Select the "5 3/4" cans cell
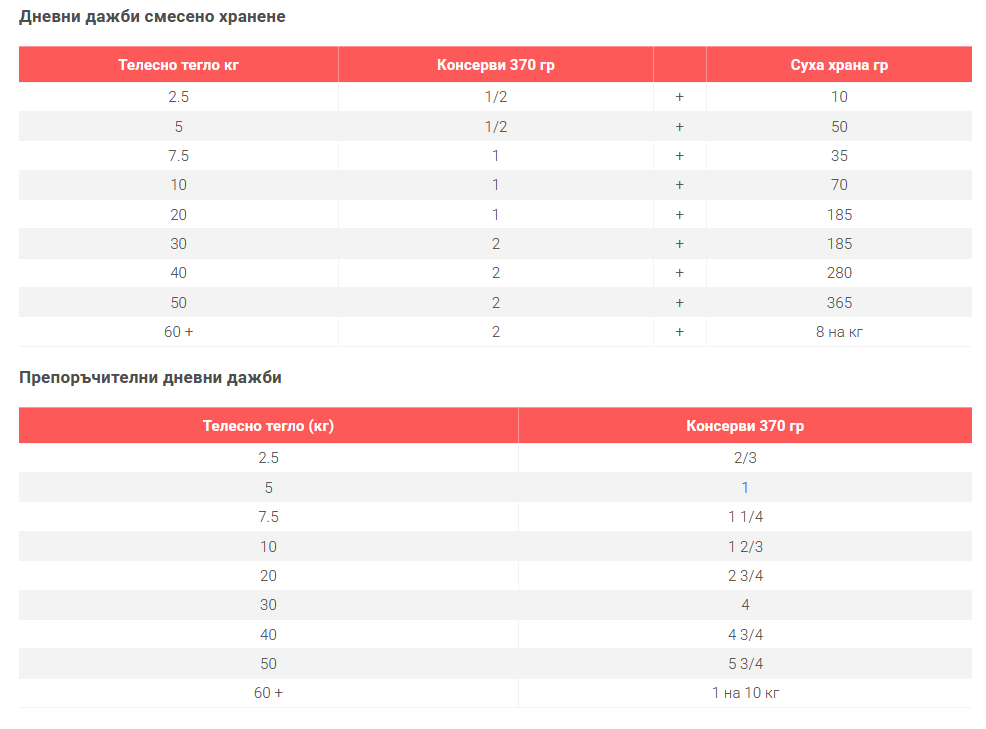This screenshot has width=986, height=729. click(745, 664)
